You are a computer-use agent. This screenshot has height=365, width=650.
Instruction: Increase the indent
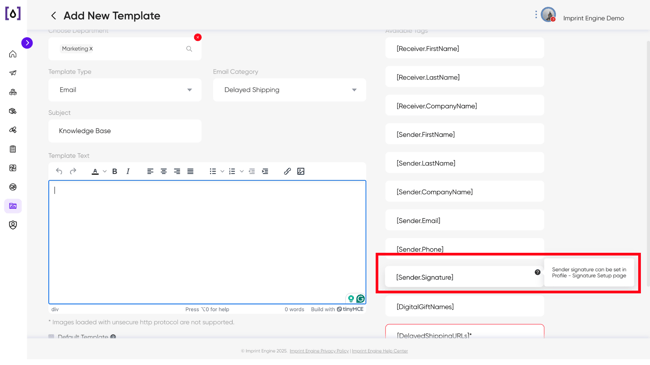pyautogui.click(x=265, y=171)
